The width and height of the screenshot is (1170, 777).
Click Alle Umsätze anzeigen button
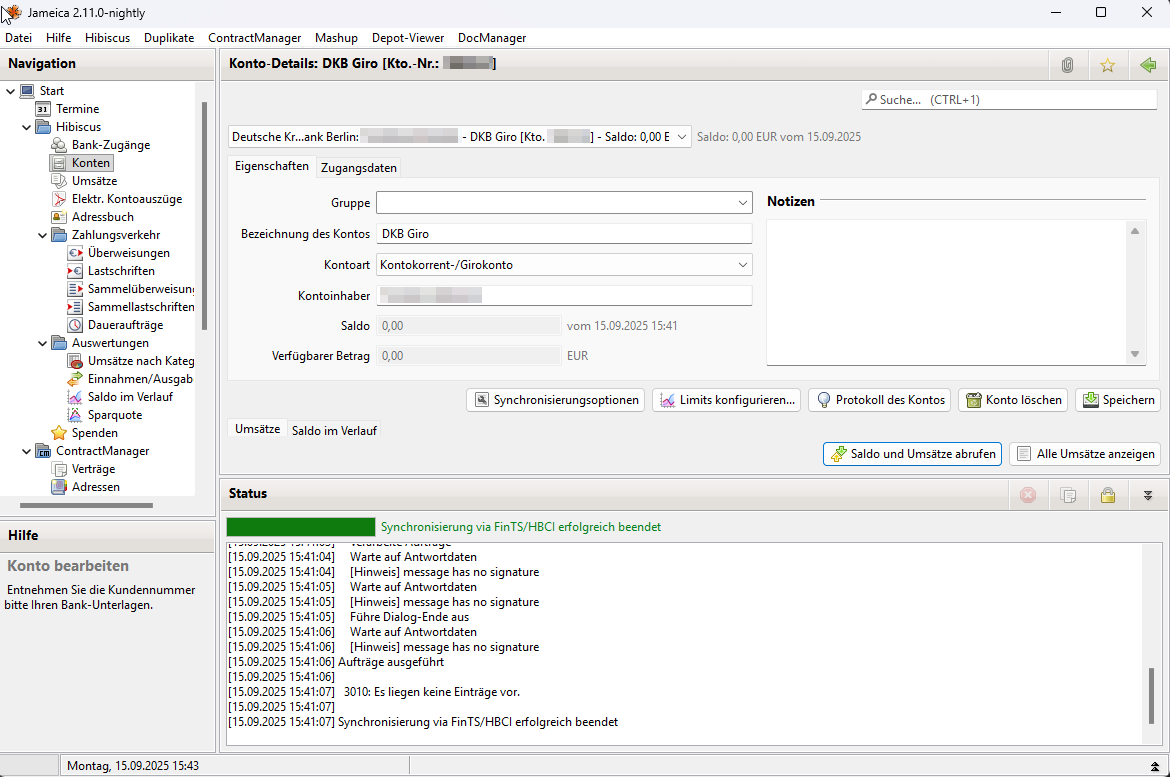coord(1085,454)
